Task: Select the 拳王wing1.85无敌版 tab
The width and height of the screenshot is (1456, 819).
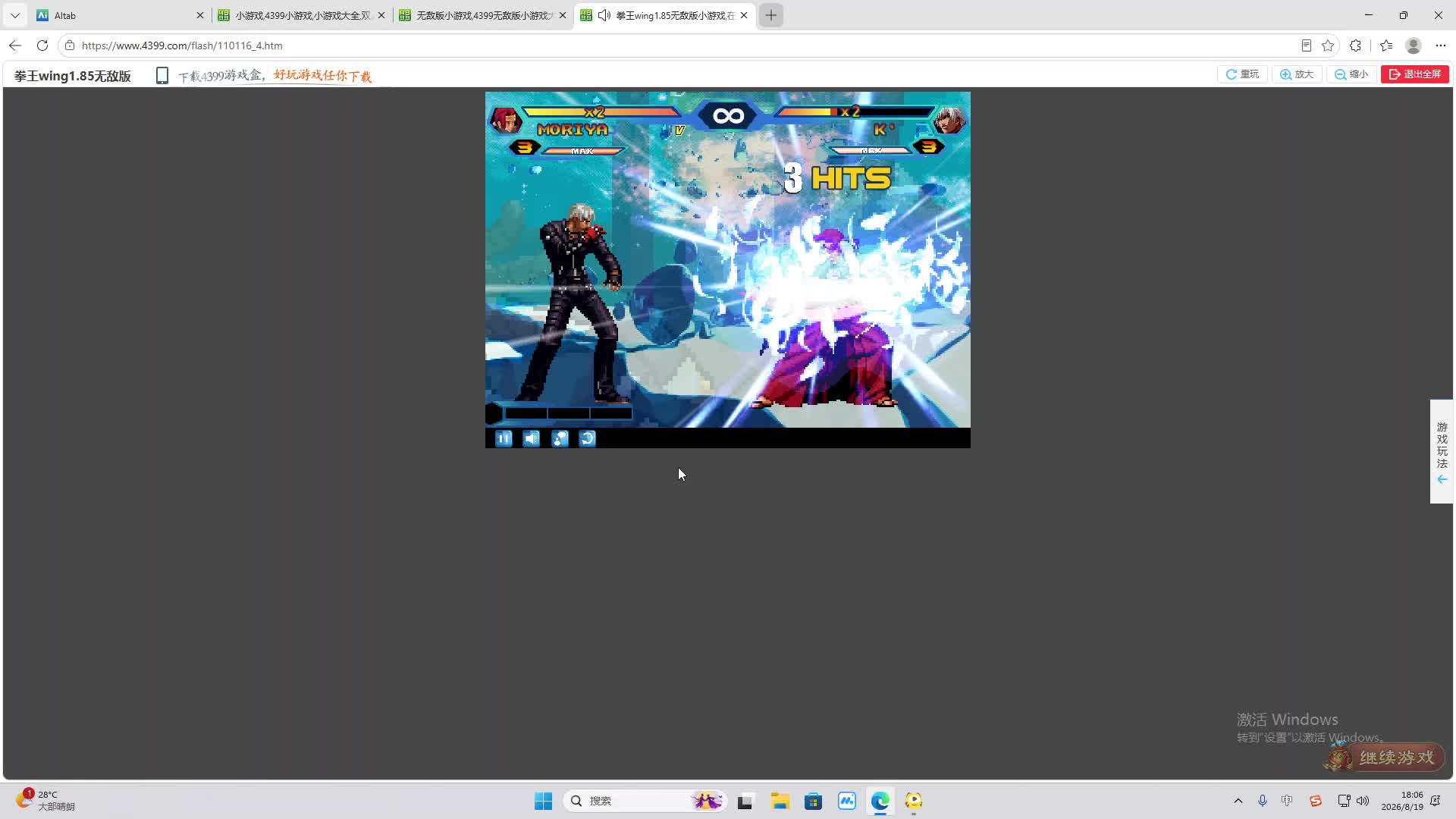Action: [664, 15]
